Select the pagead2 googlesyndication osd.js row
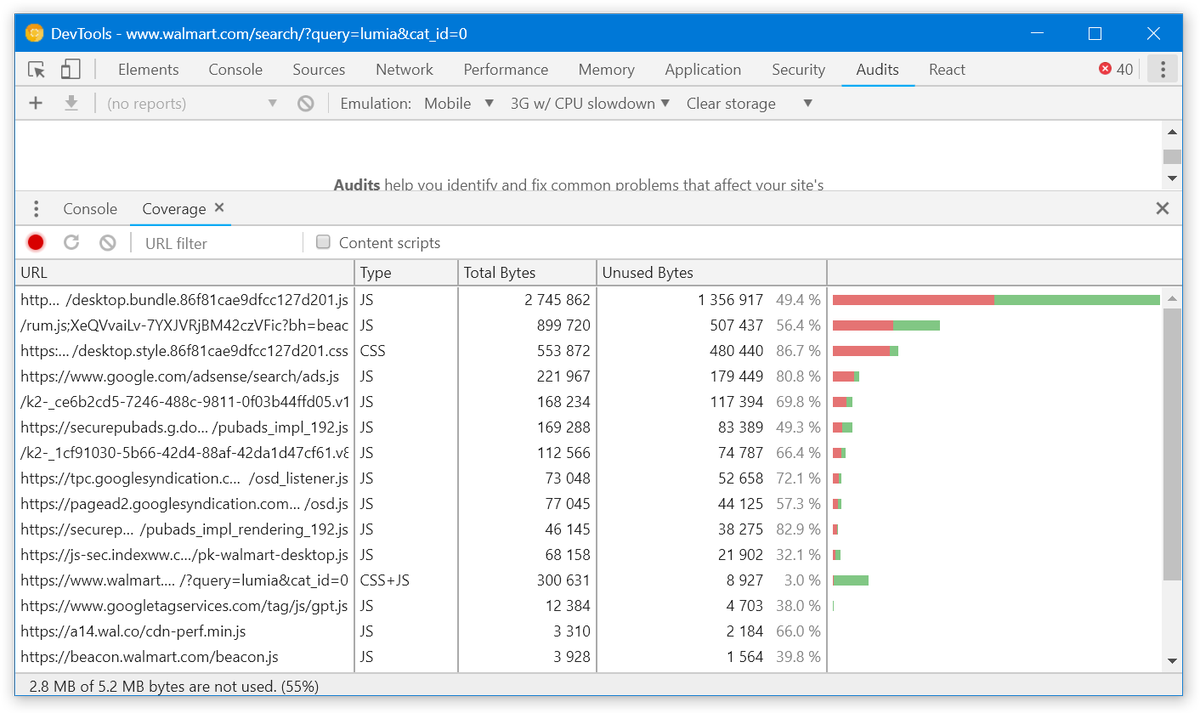The height and width of the screenshot is (713, 1200). pos(590,504)
